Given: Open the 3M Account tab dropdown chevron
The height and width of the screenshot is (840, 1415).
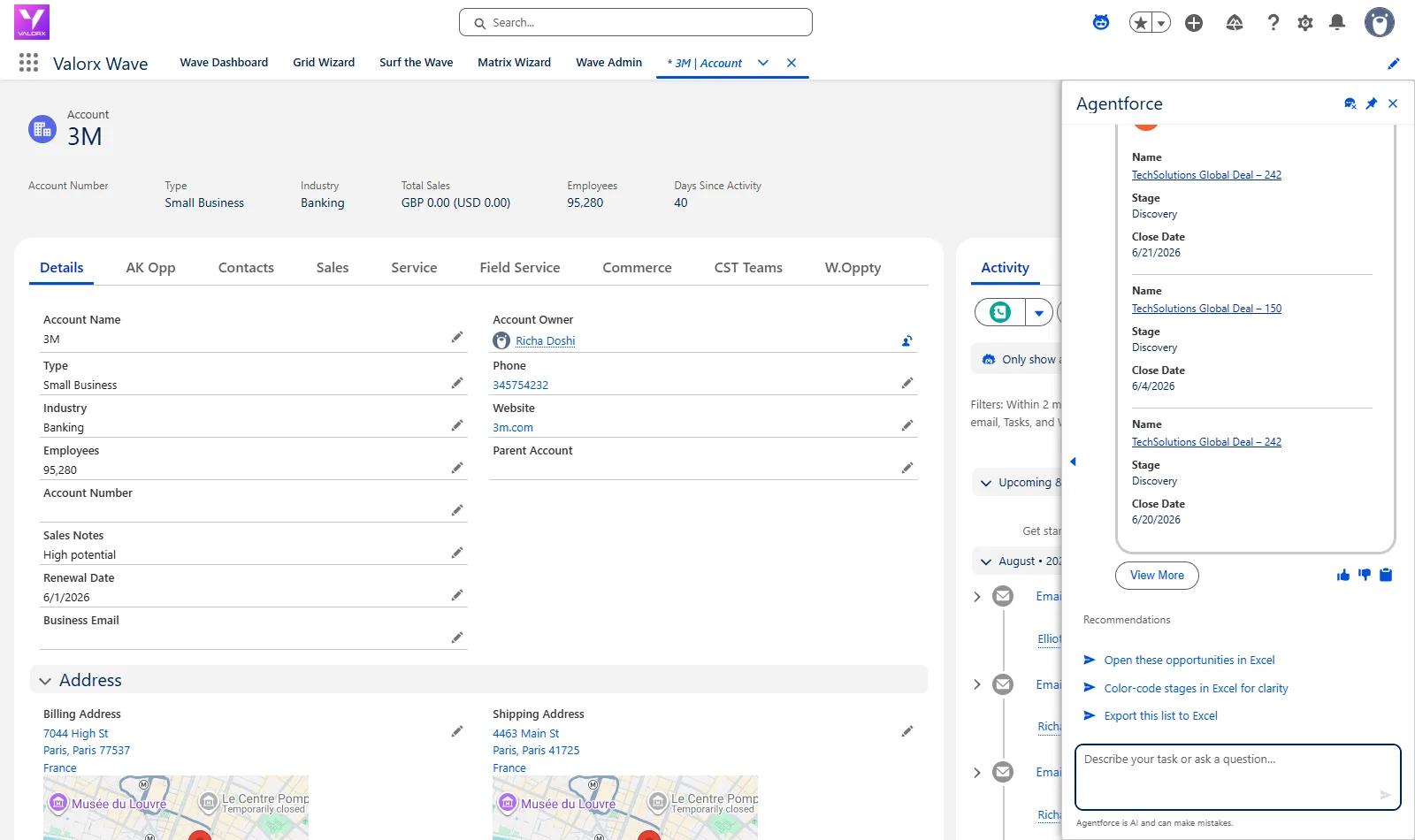Looking at the screenshot, I should 763,63.
